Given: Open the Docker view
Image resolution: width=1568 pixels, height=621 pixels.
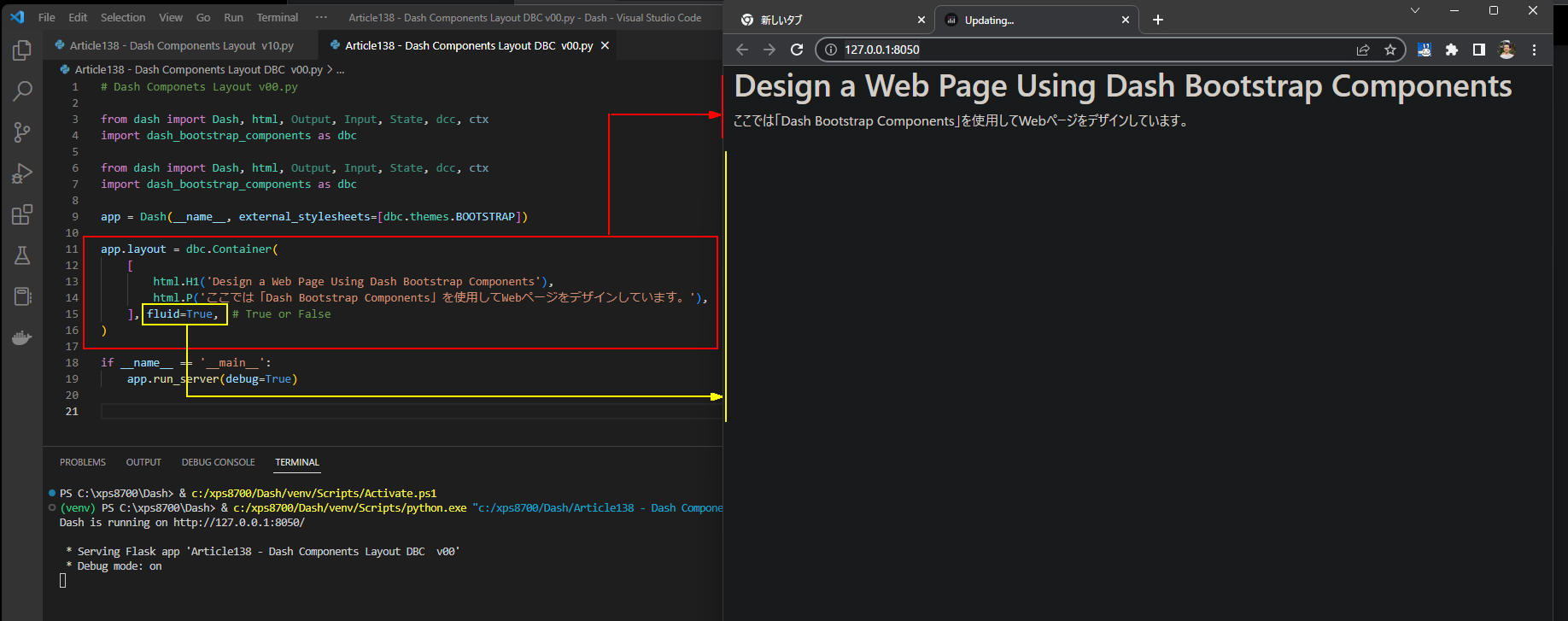Looking at the screenshot, I should tap(22, 337).
